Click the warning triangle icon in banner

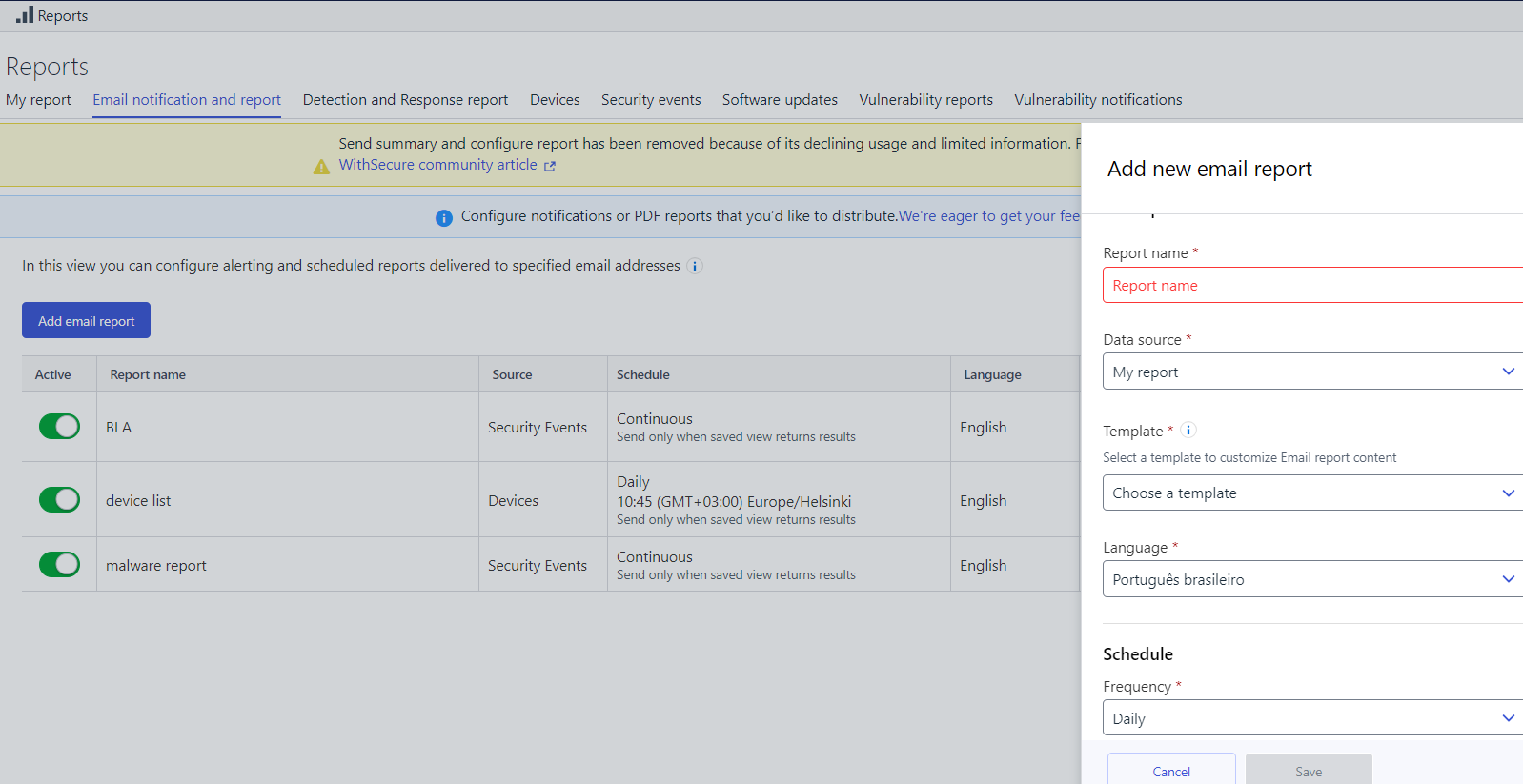tap(321, 167)
